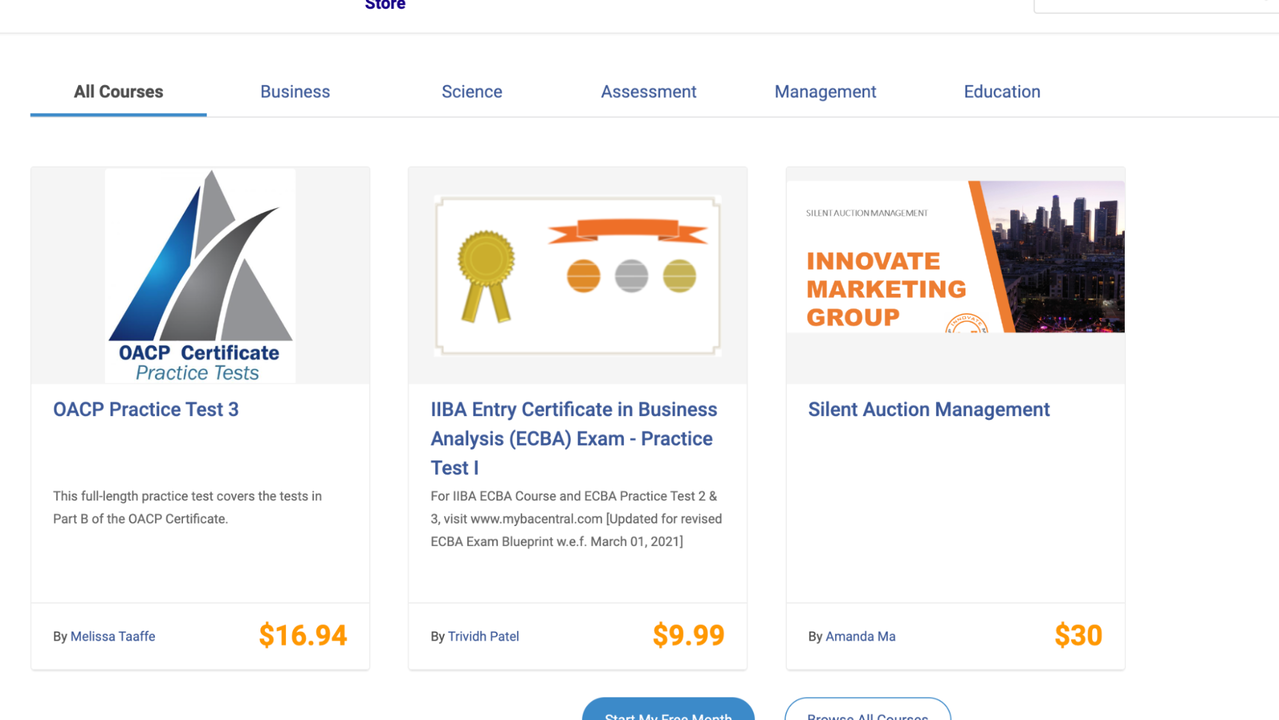Select the Science tab
1279x720 pixels.
472,92
